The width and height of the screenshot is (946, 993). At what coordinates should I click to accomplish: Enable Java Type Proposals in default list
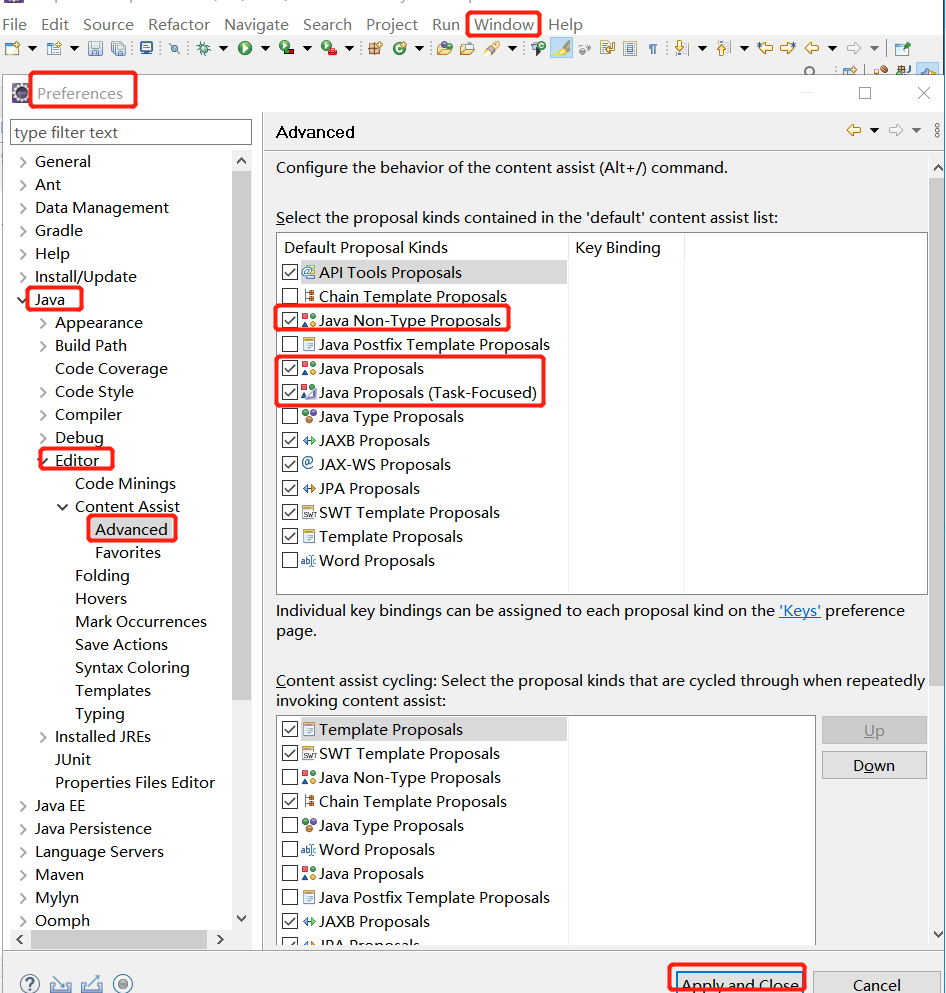pos(290,417)
